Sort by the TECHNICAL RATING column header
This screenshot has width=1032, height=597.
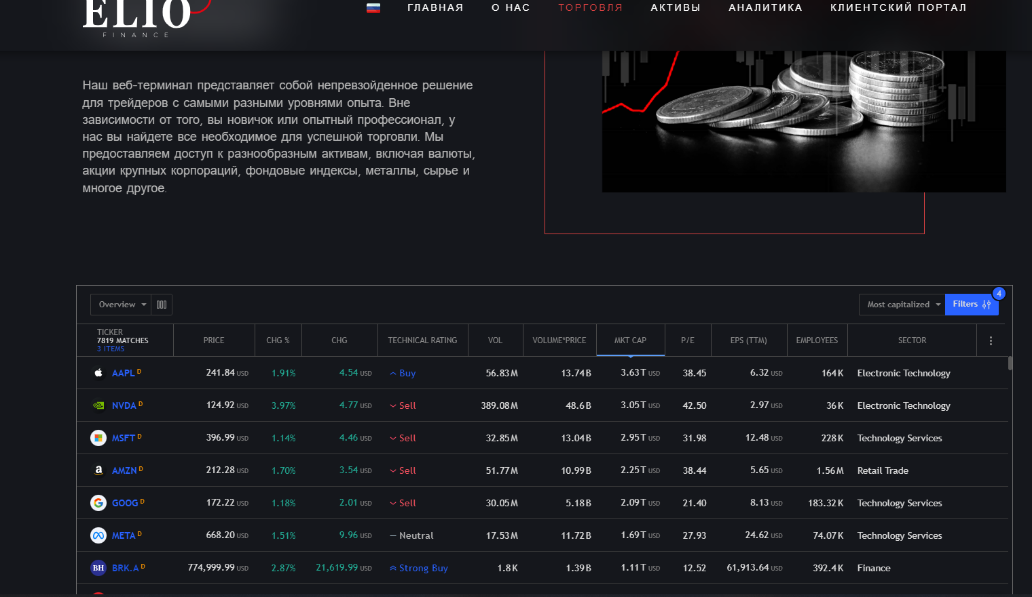click(x=422, y=340)
